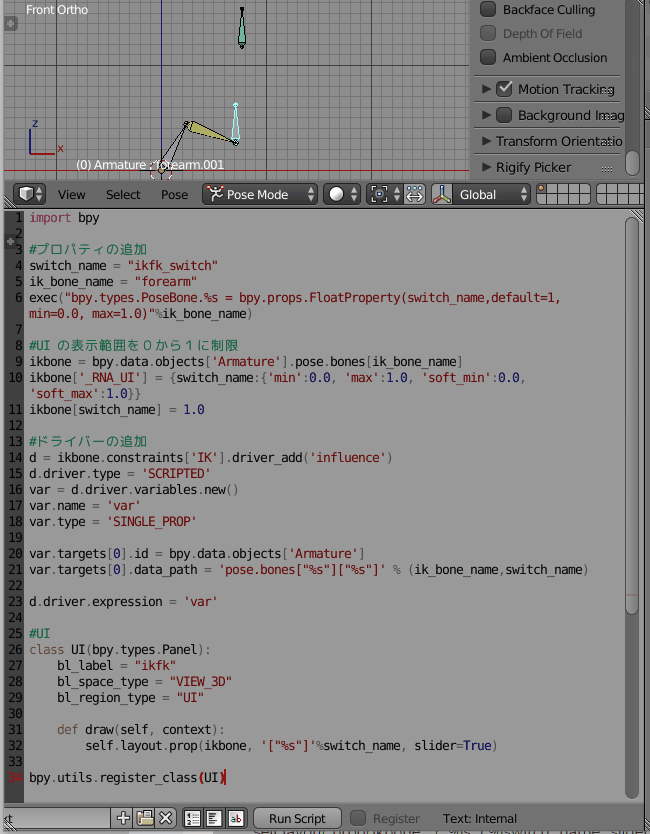Open the View menu

71,195
